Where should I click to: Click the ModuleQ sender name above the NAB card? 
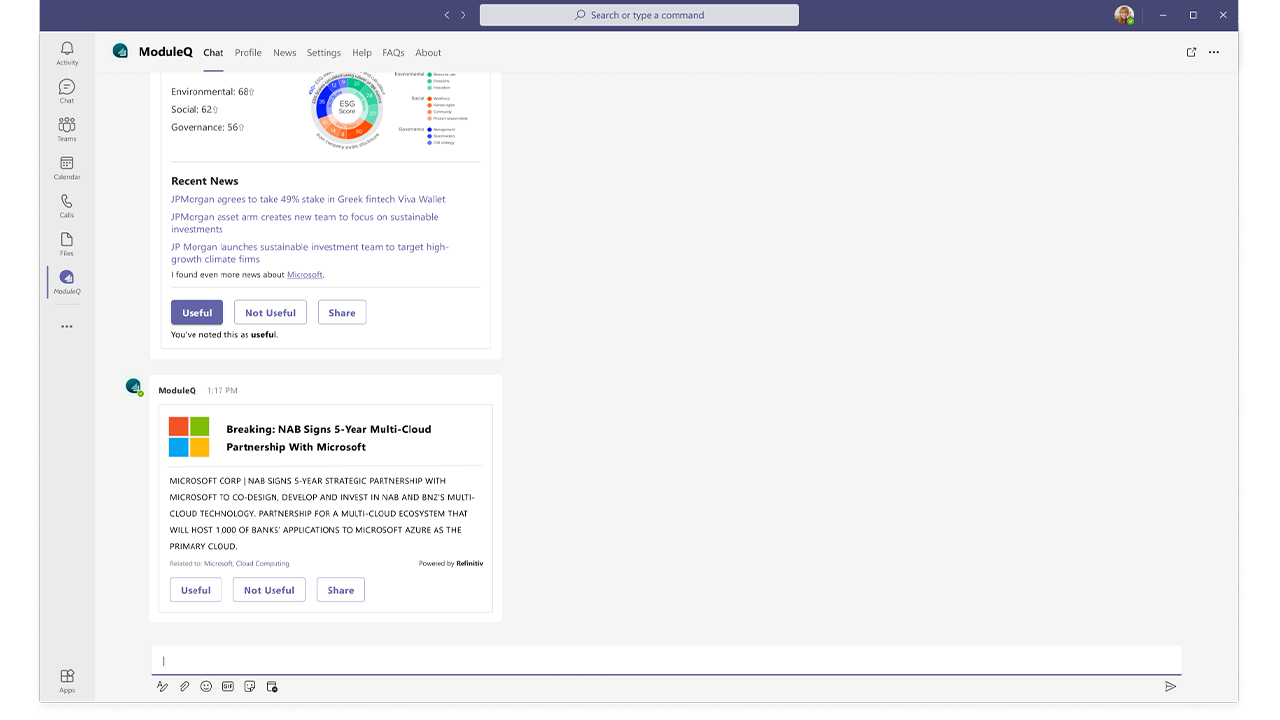click(x=177, y=391)
